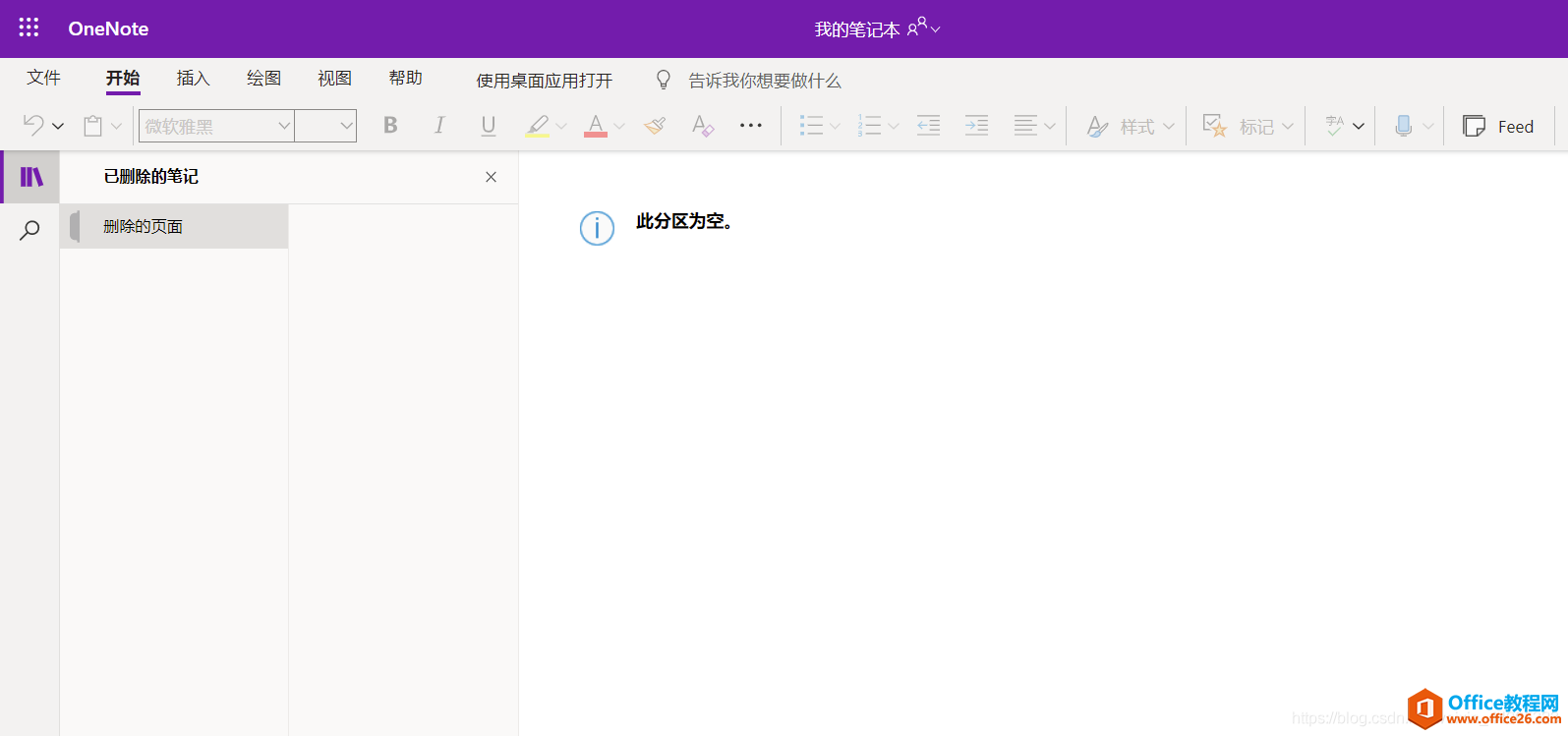Click the Undo arrow icon
1568x736 pixels.
(33, 126)
